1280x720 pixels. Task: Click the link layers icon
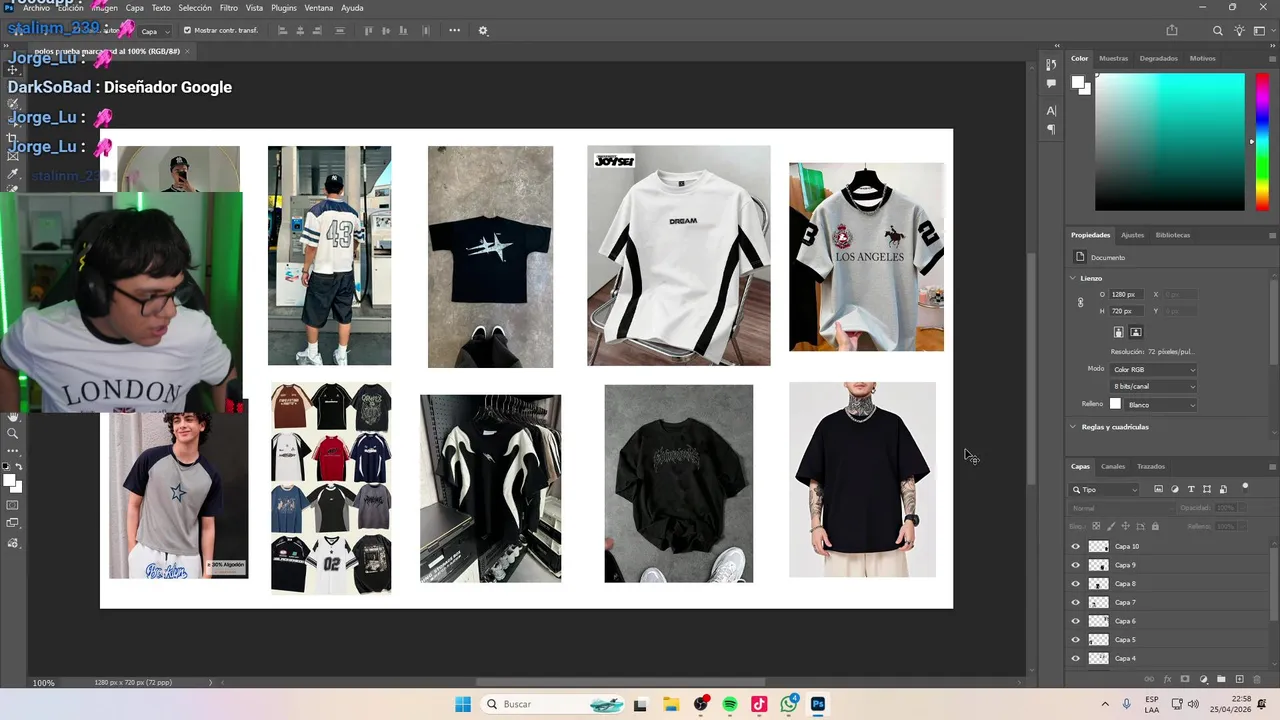point(1150,679)
